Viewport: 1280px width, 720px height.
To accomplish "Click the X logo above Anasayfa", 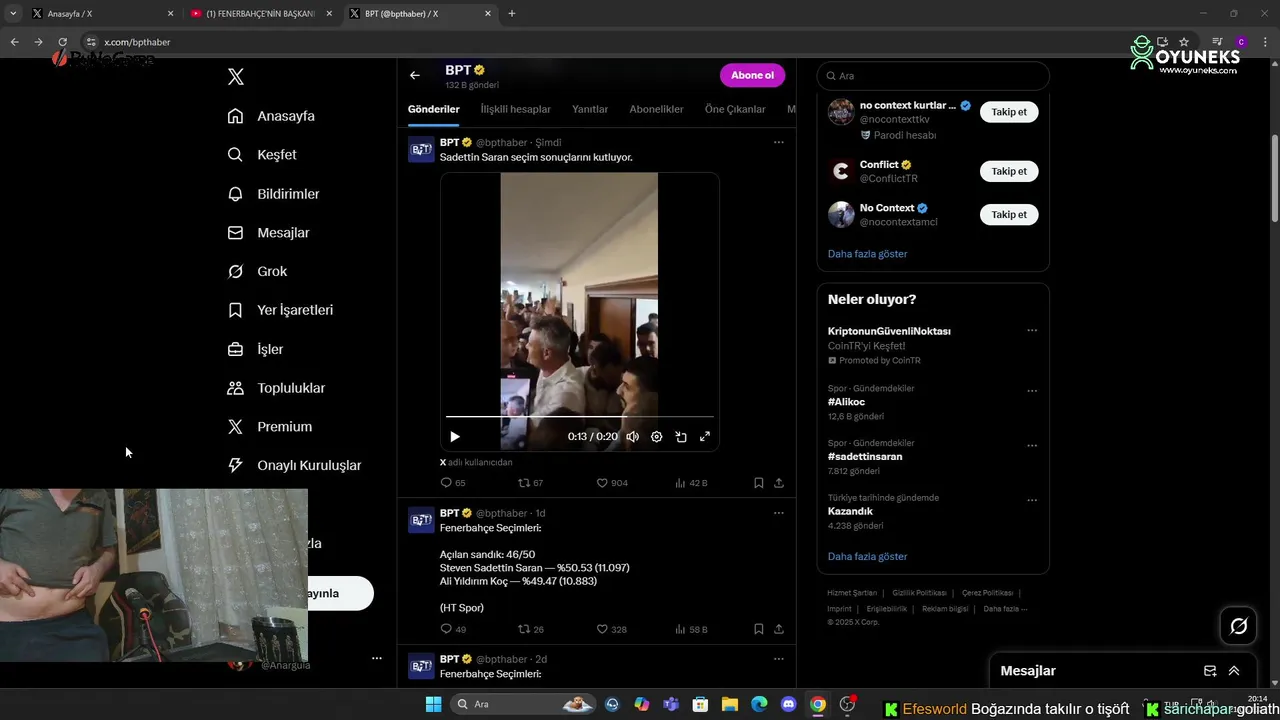I will pyautogui.click(x=236, y=77).
